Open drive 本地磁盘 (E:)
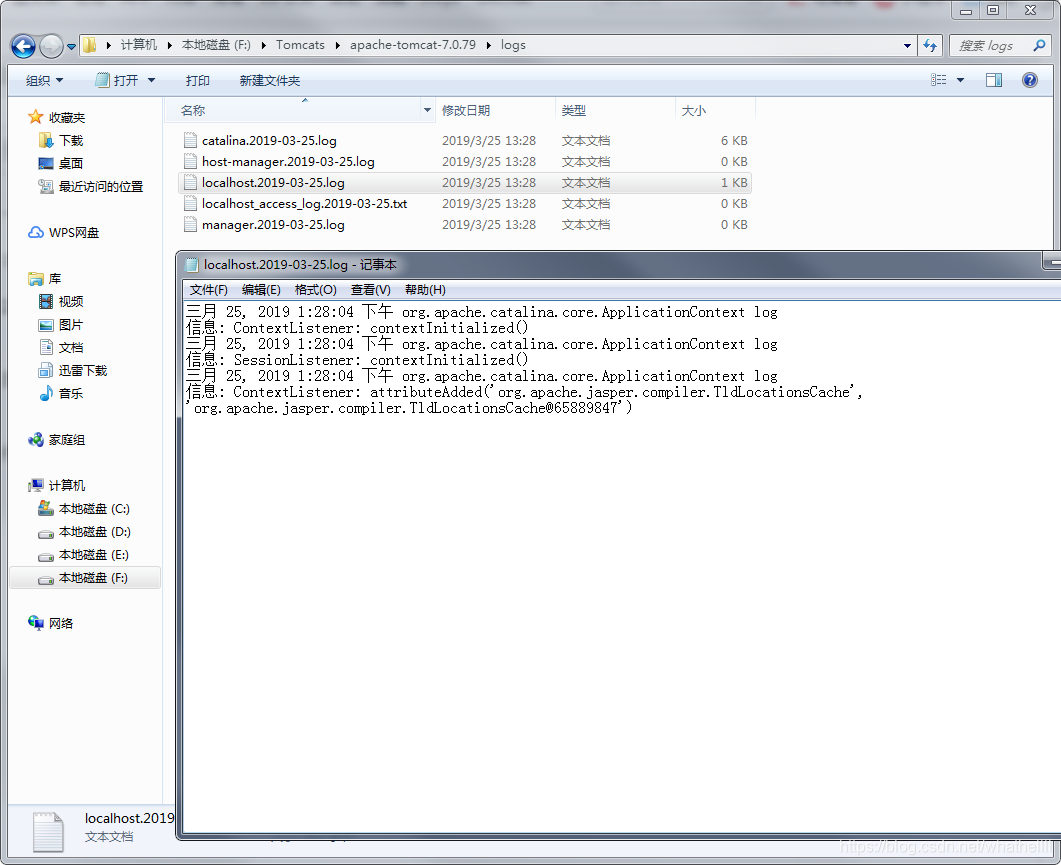1061x865 pixels. [93, 555]
